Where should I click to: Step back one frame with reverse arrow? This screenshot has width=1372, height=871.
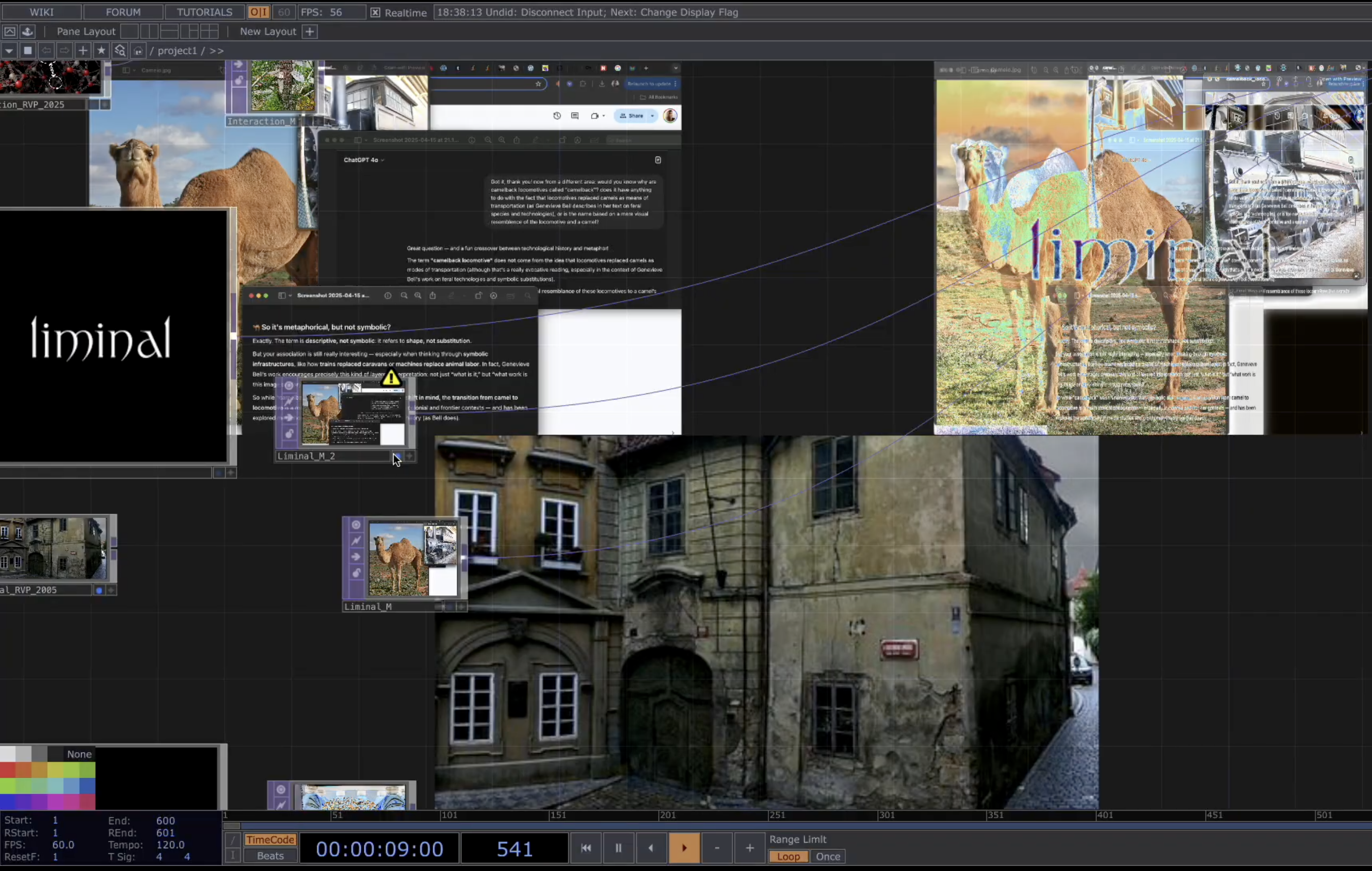click(x=650, y=848)
